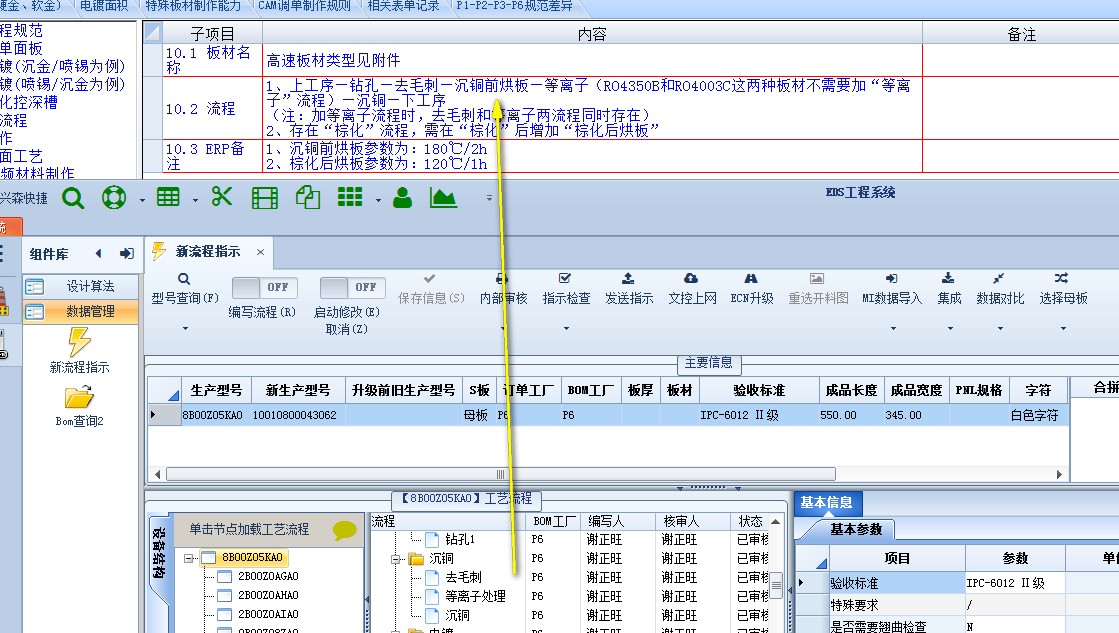This screenshot has height=633, width=1119.
Task: Collapse 组件库 panel with left arrow
Action: point(98,253)
